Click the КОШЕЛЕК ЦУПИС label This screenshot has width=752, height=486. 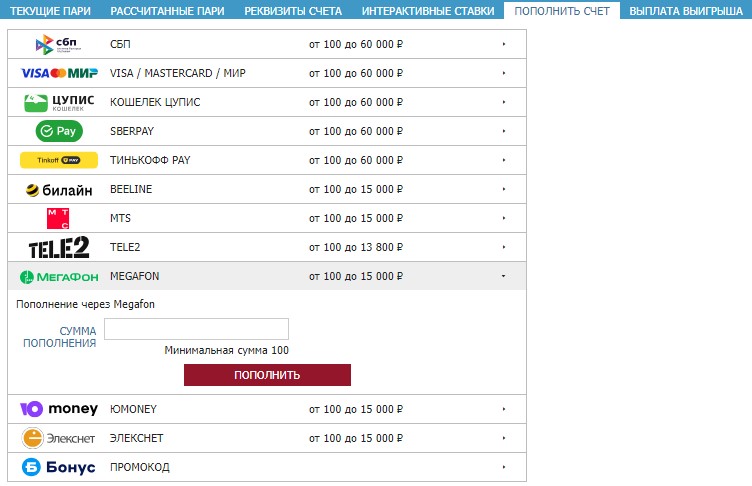pyautogui.click(x=155, y=102)
